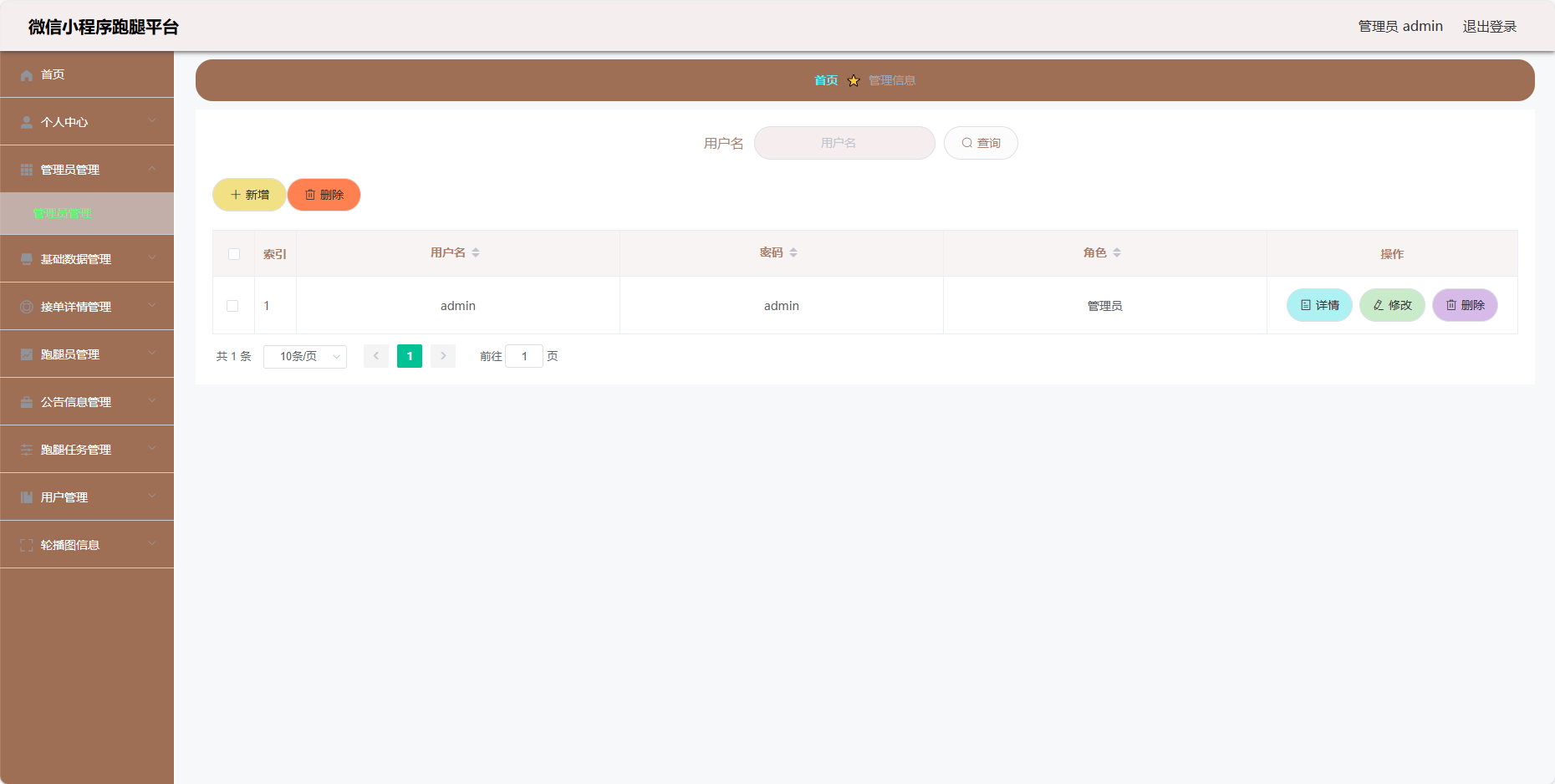This screenshot has height=784, width=1555.
Task: Click the 管理信息 breadcrumb text
Action: [892, 80]
